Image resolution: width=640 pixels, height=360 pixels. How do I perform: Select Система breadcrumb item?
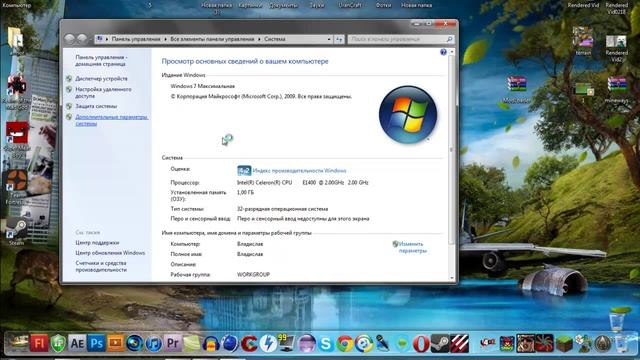pyautogui.click(x=275, y=39)
